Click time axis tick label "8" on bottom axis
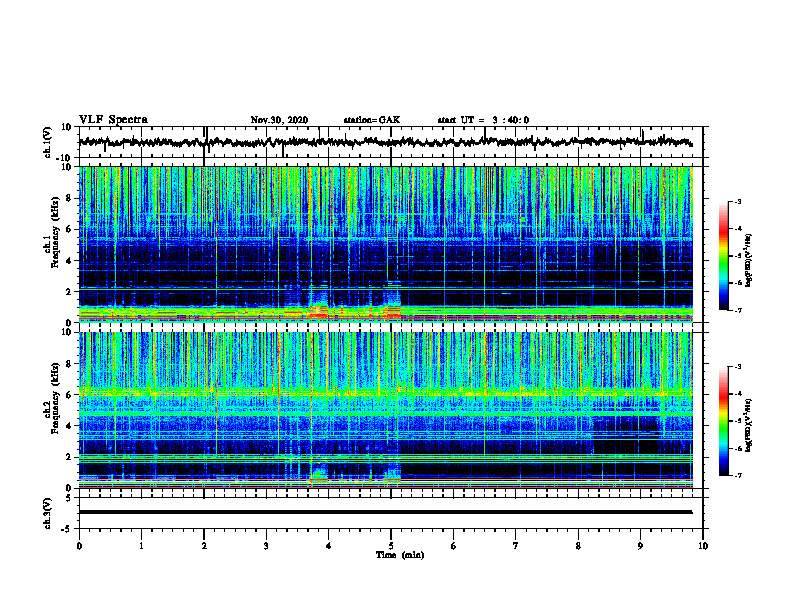Viewport: 792px width, 612px height. pos(578,546)
